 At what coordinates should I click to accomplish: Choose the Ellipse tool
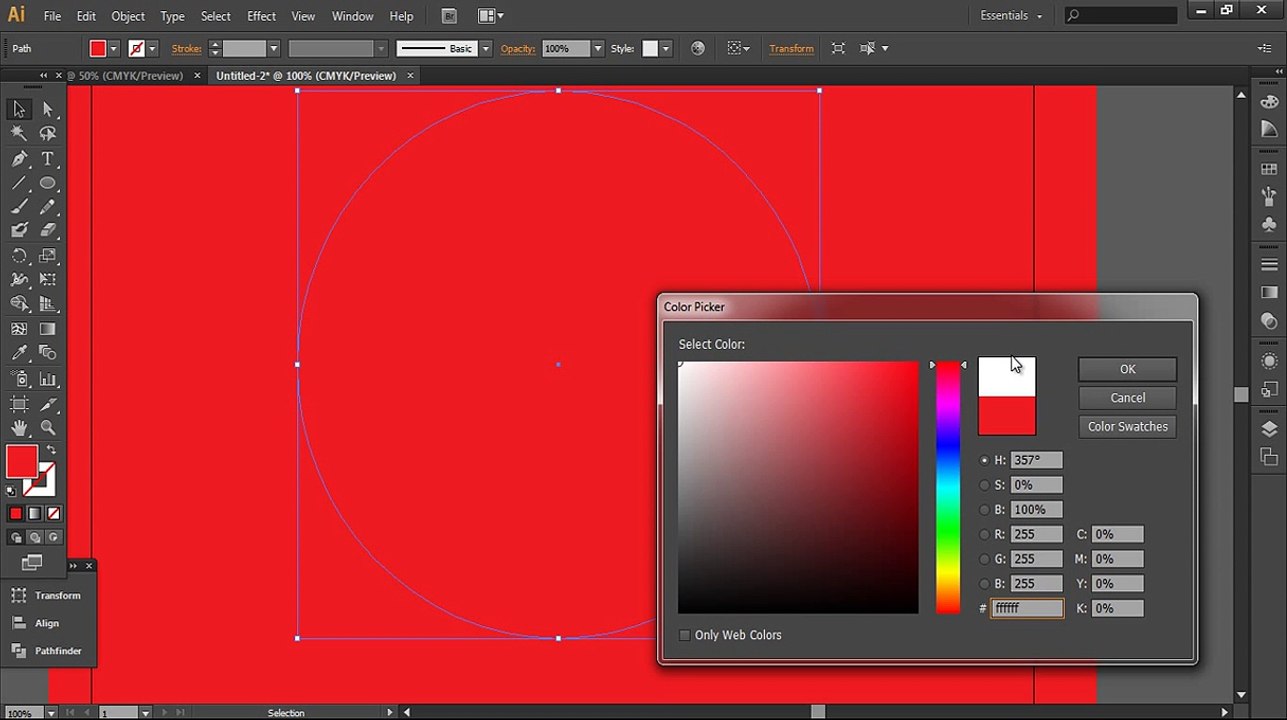tap(47, 183)
